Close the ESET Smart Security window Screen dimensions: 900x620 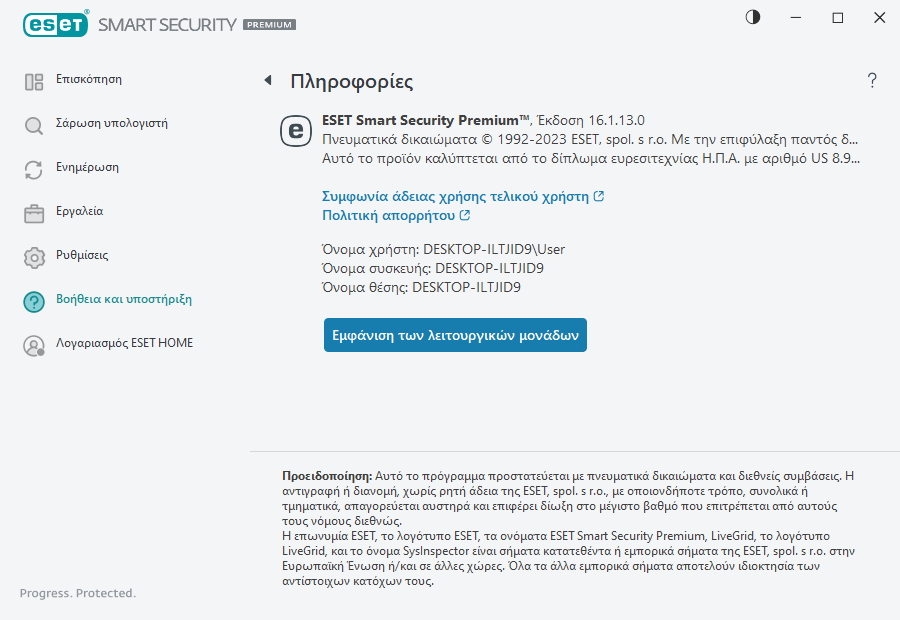(879, 18)
